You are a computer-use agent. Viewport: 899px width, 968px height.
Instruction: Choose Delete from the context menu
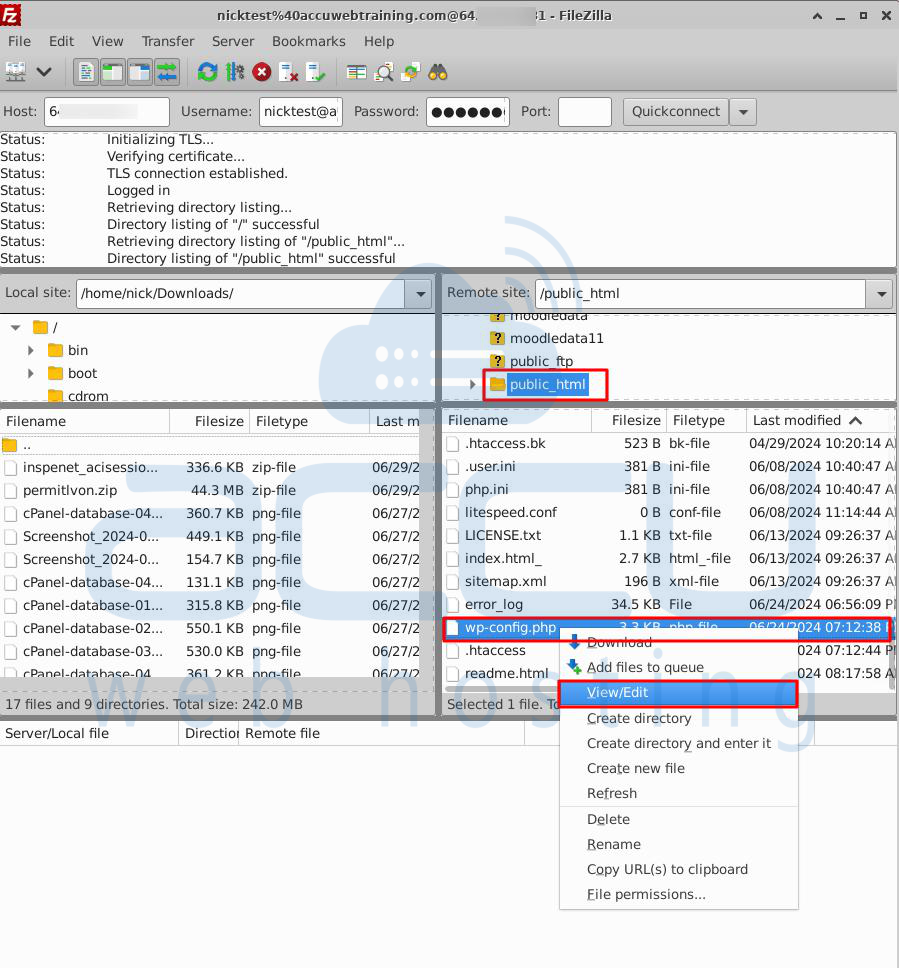[x=678, y=819]
